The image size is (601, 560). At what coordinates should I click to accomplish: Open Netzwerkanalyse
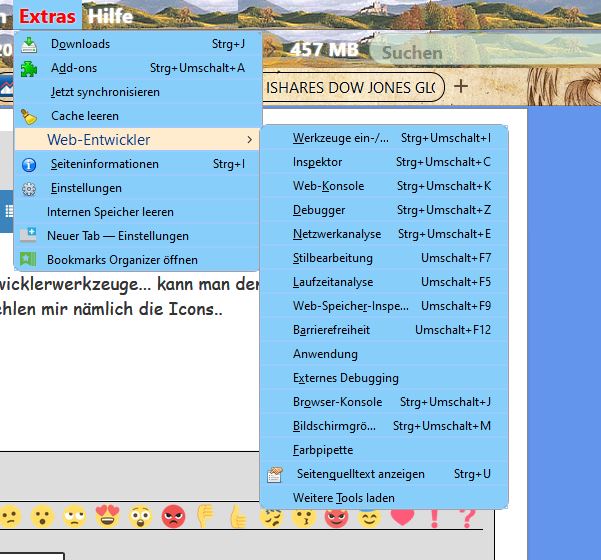click(x=384, y=234)
